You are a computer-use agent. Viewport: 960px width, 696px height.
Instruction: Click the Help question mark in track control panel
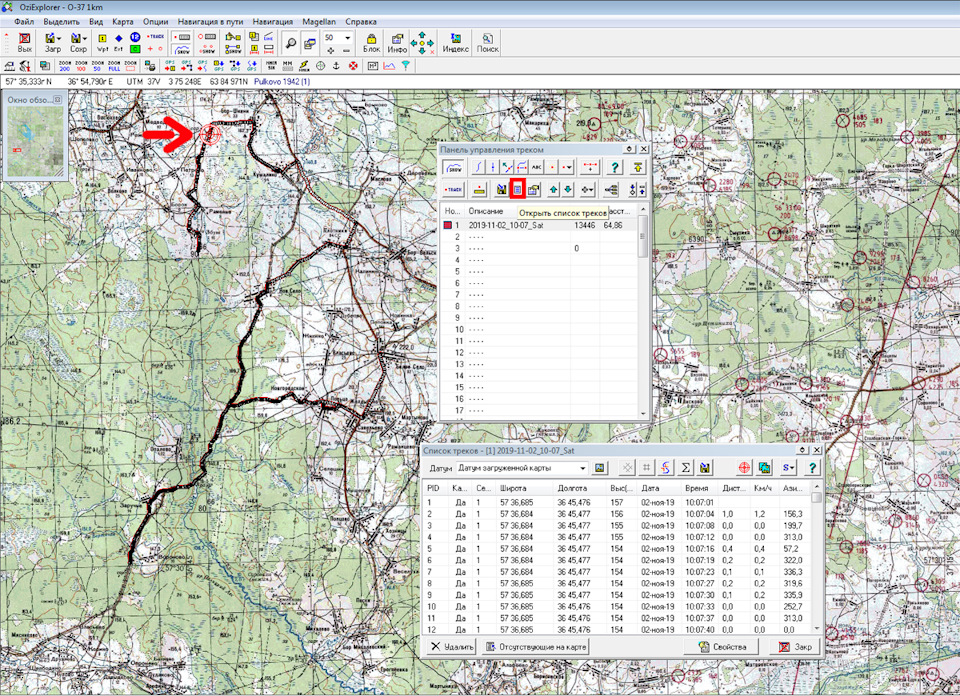(615, 167)
